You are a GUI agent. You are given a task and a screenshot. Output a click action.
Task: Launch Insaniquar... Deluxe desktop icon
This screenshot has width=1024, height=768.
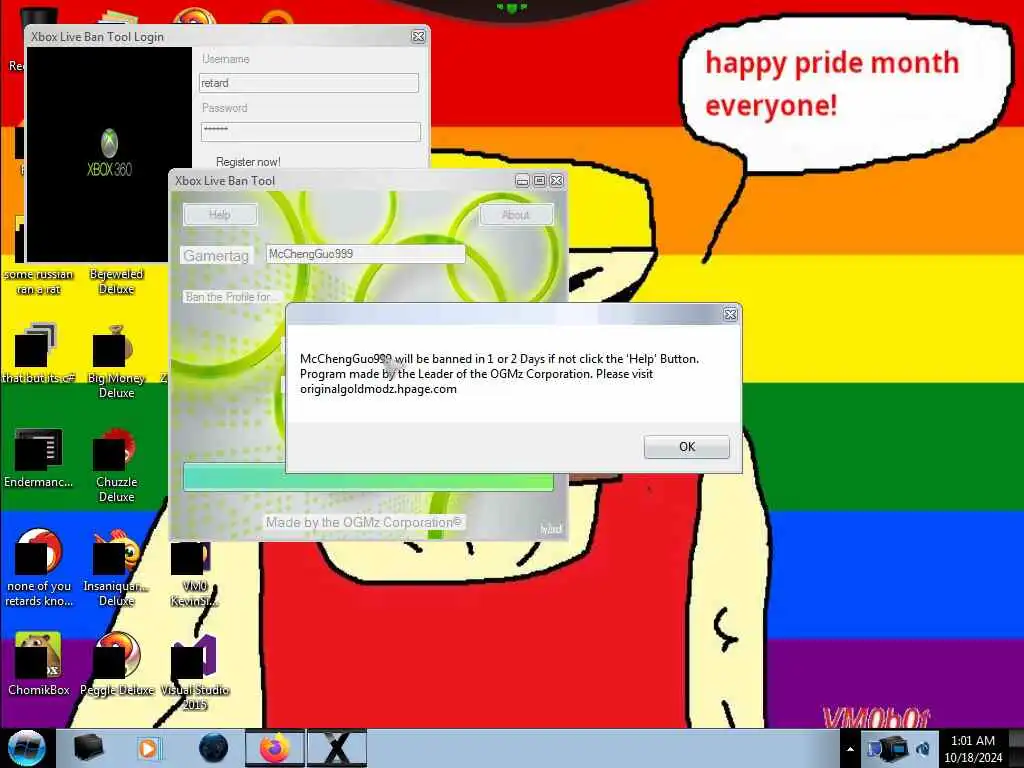click(x=116, y=568)
